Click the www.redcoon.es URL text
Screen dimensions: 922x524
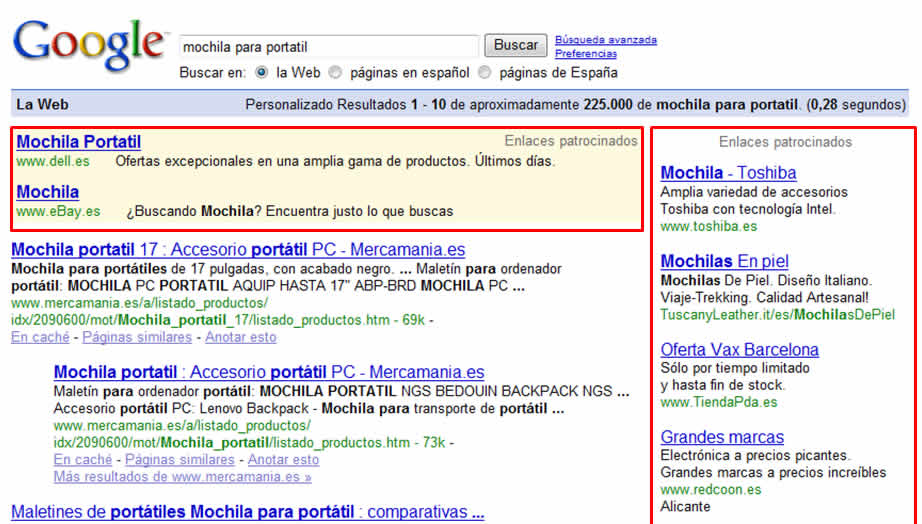[710, 489]
